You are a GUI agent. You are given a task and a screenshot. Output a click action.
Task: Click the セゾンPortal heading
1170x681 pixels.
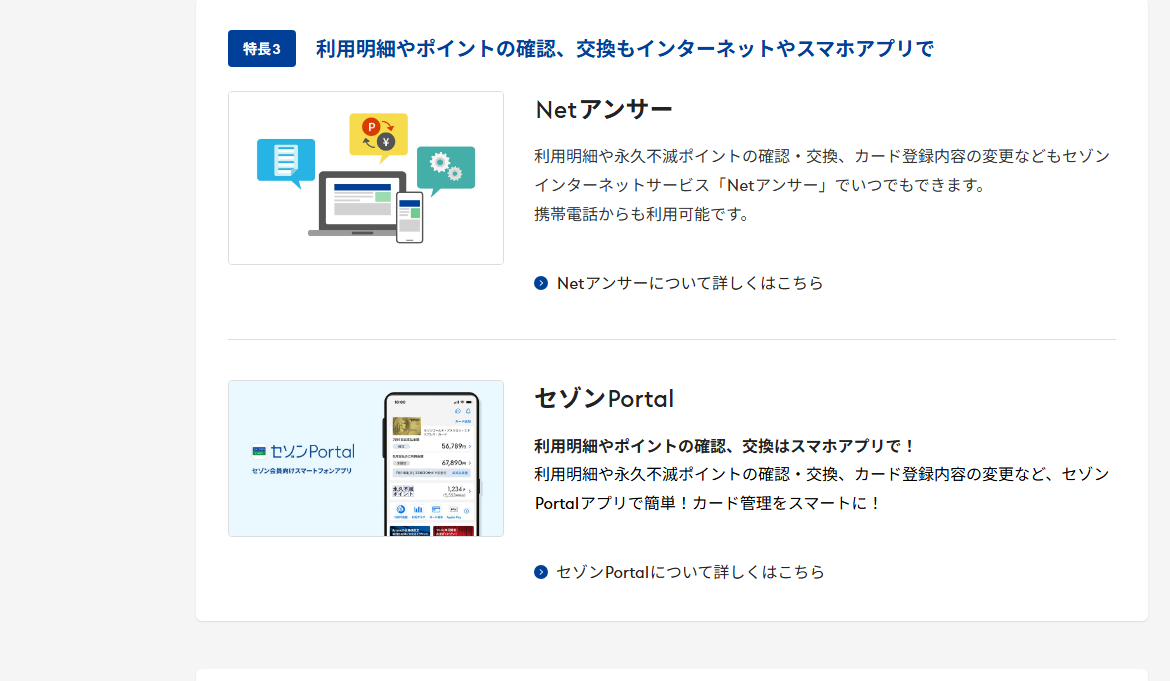(604, 399)
